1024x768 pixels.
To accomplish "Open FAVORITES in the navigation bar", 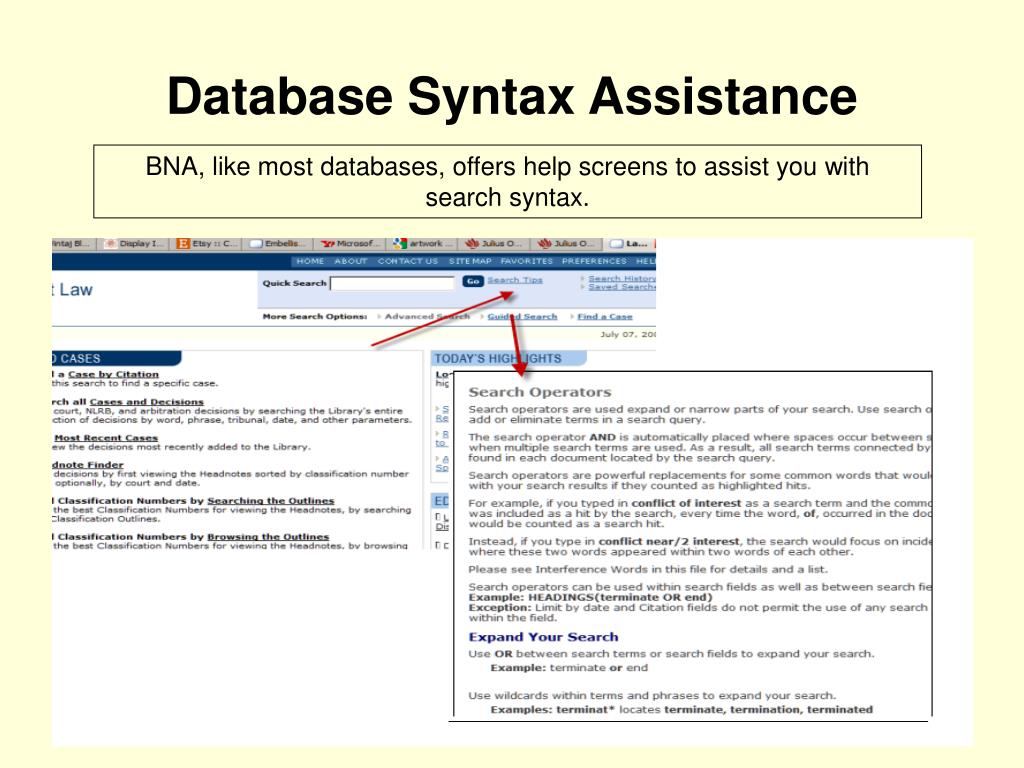I will 526,261.
